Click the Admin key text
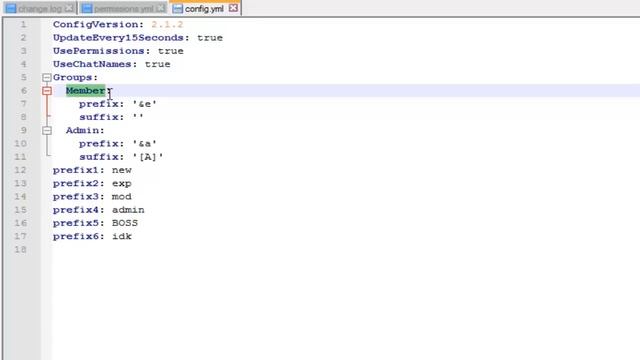 (83, 130)
